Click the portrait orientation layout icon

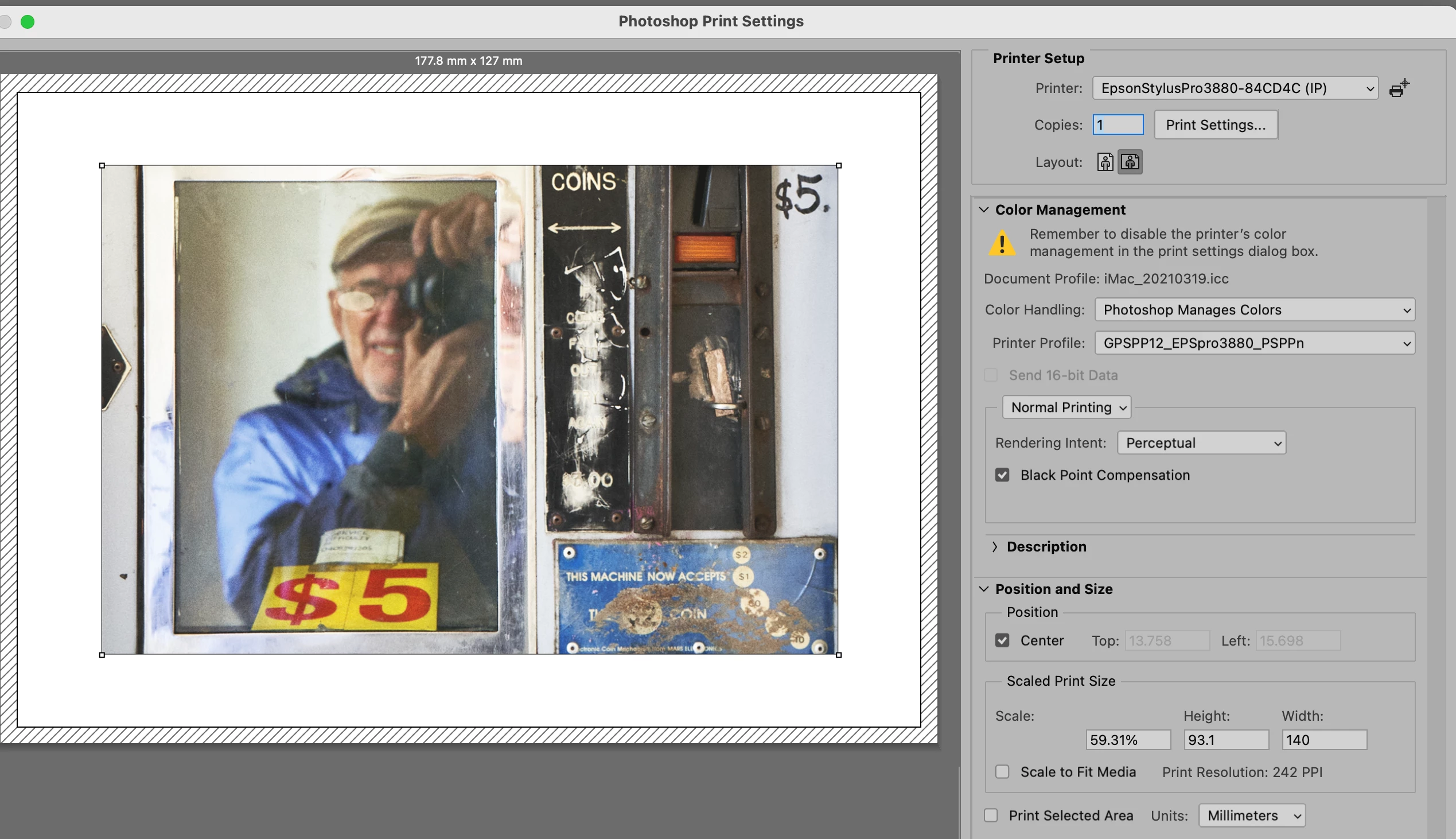click(1105, 162)
